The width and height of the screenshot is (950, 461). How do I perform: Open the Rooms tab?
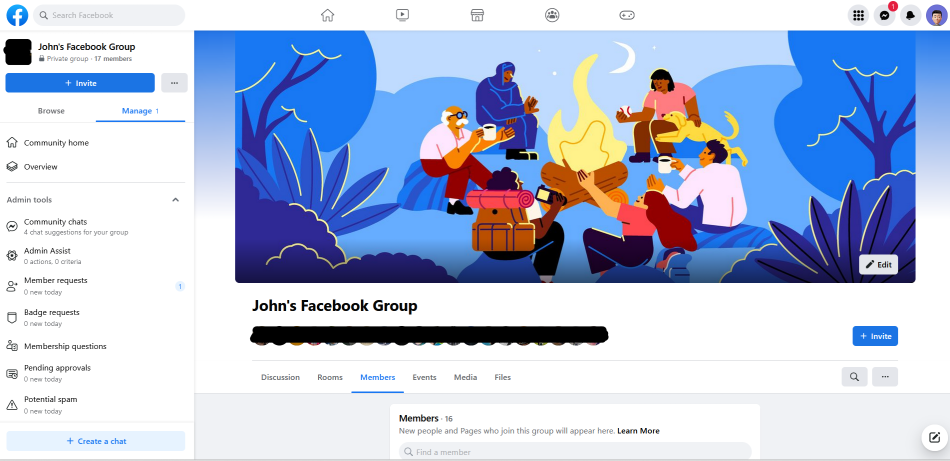tap(330, 377)
